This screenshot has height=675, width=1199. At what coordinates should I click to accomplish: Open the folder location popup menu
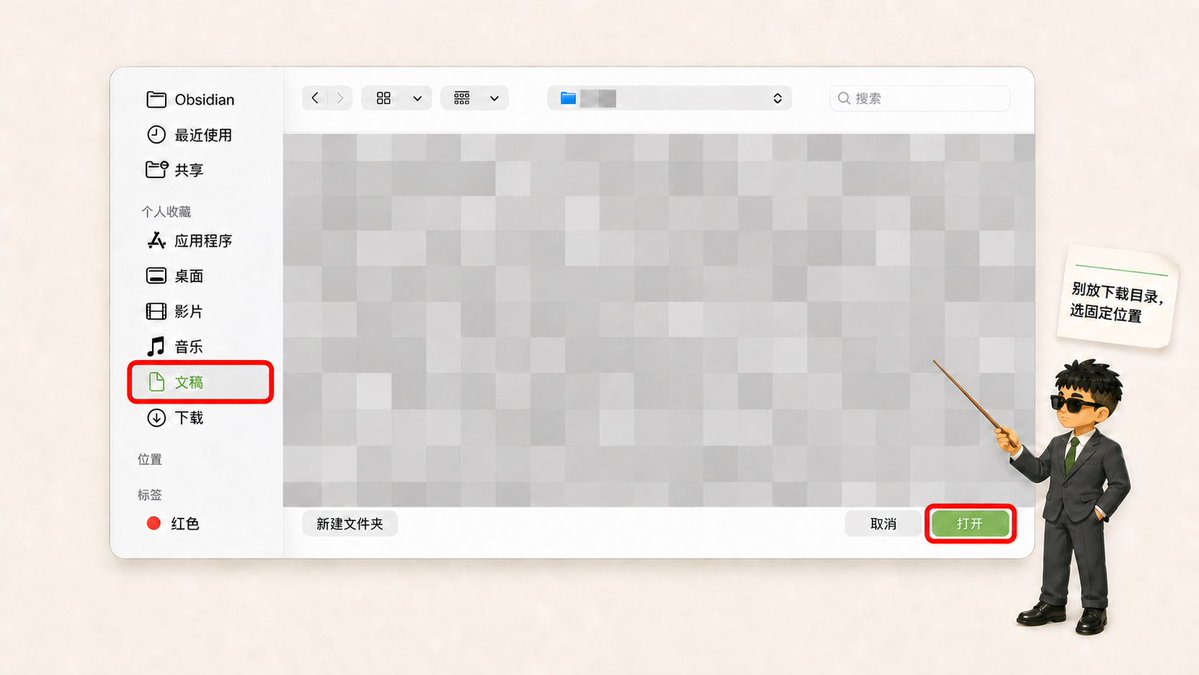click(x=669, y=98)
